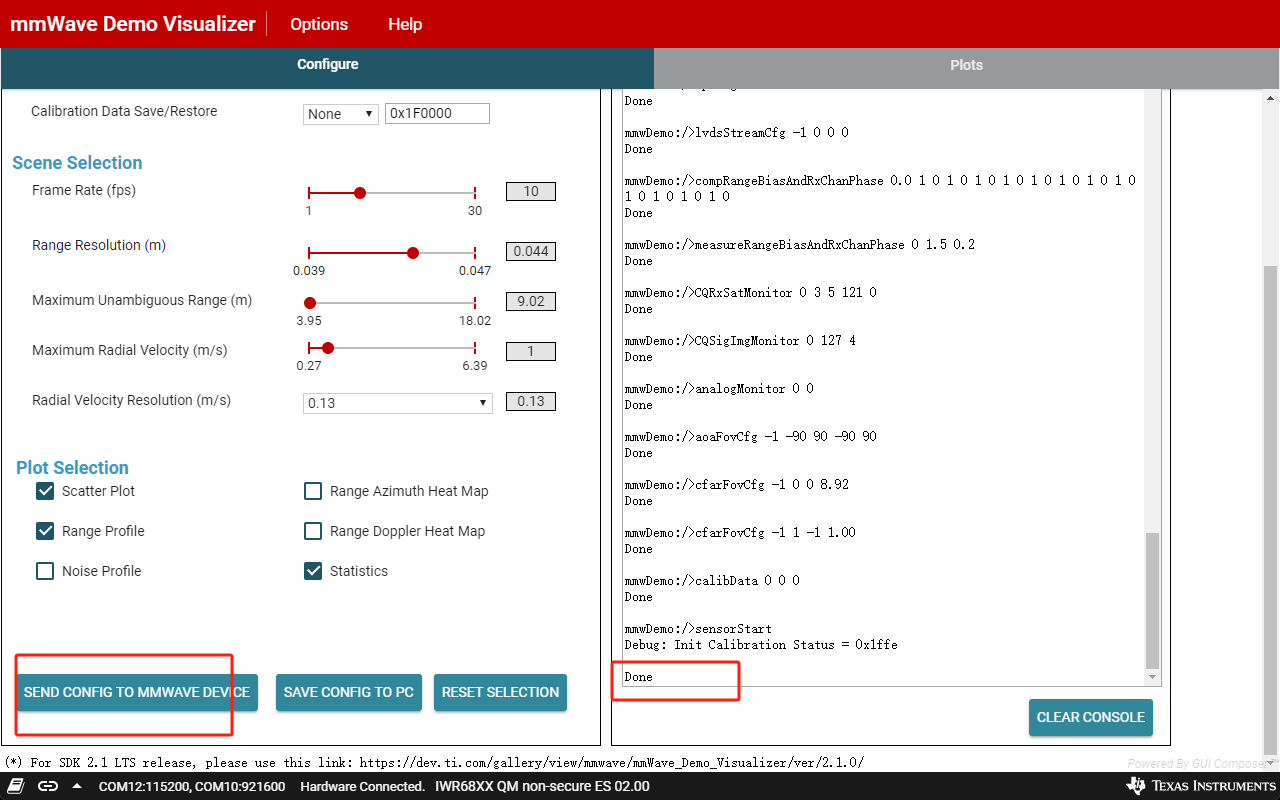Open the Radial Velocity Resolution dropdown
This screenshot has height=800, width=1280.
point(397,402)
